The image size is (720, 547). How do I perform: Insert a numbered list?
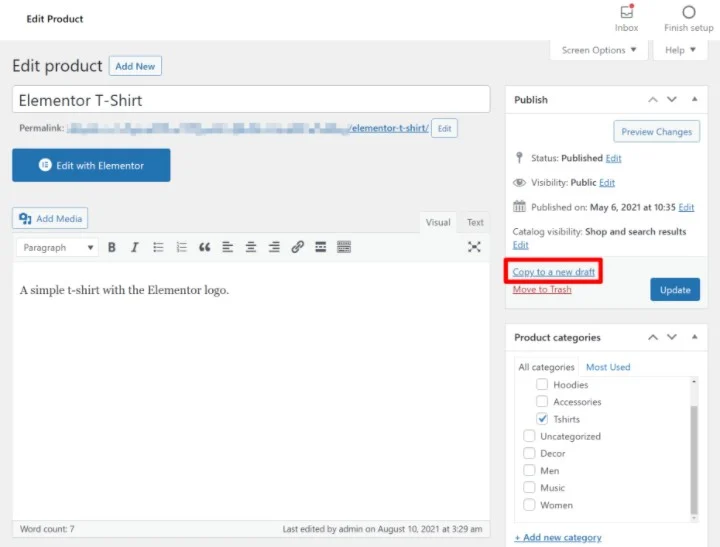(x=181, y=248)
